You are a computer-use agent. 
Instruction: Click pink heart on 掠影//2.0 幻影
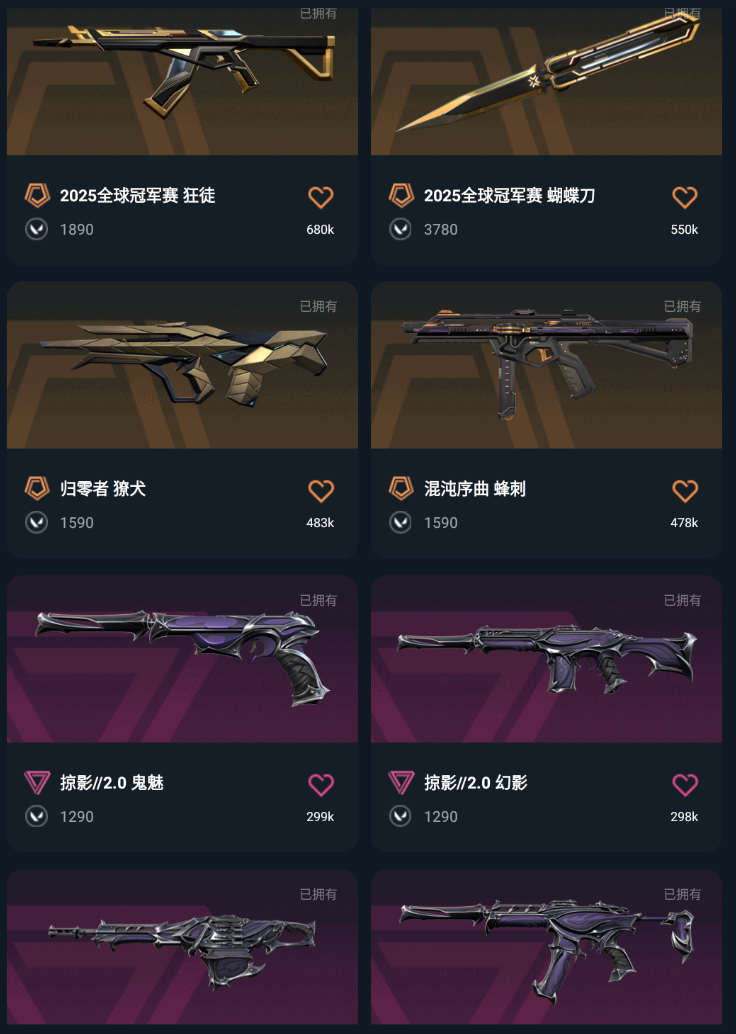click(x=685, y=784)
